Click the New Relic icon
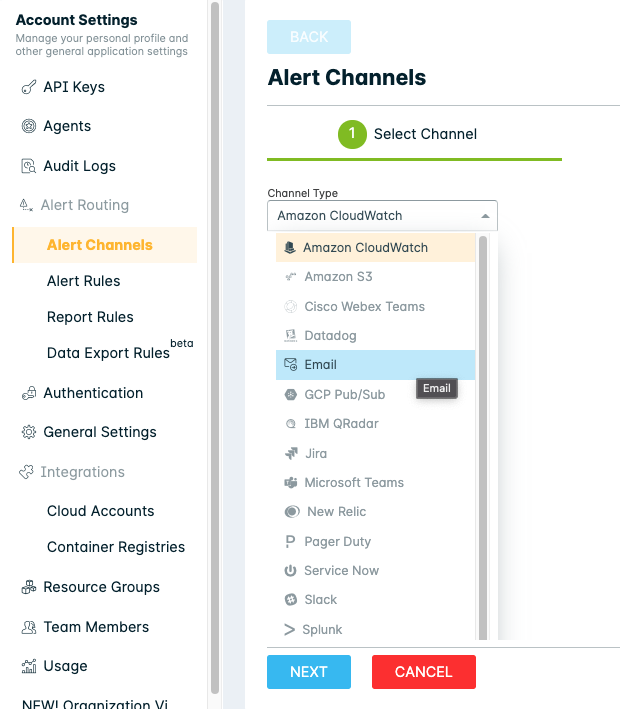 tap(292, 511)
